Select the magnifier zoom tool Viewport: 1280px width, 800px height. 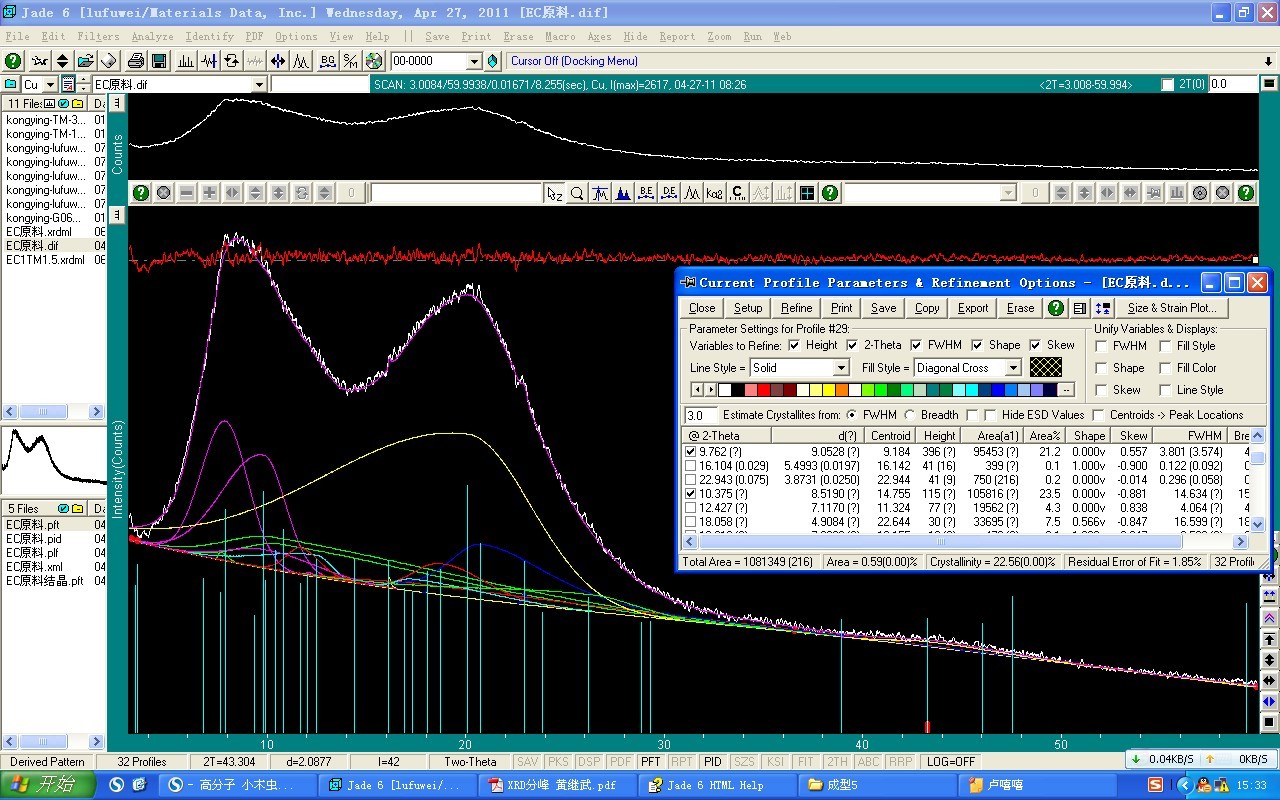(577, 193)
